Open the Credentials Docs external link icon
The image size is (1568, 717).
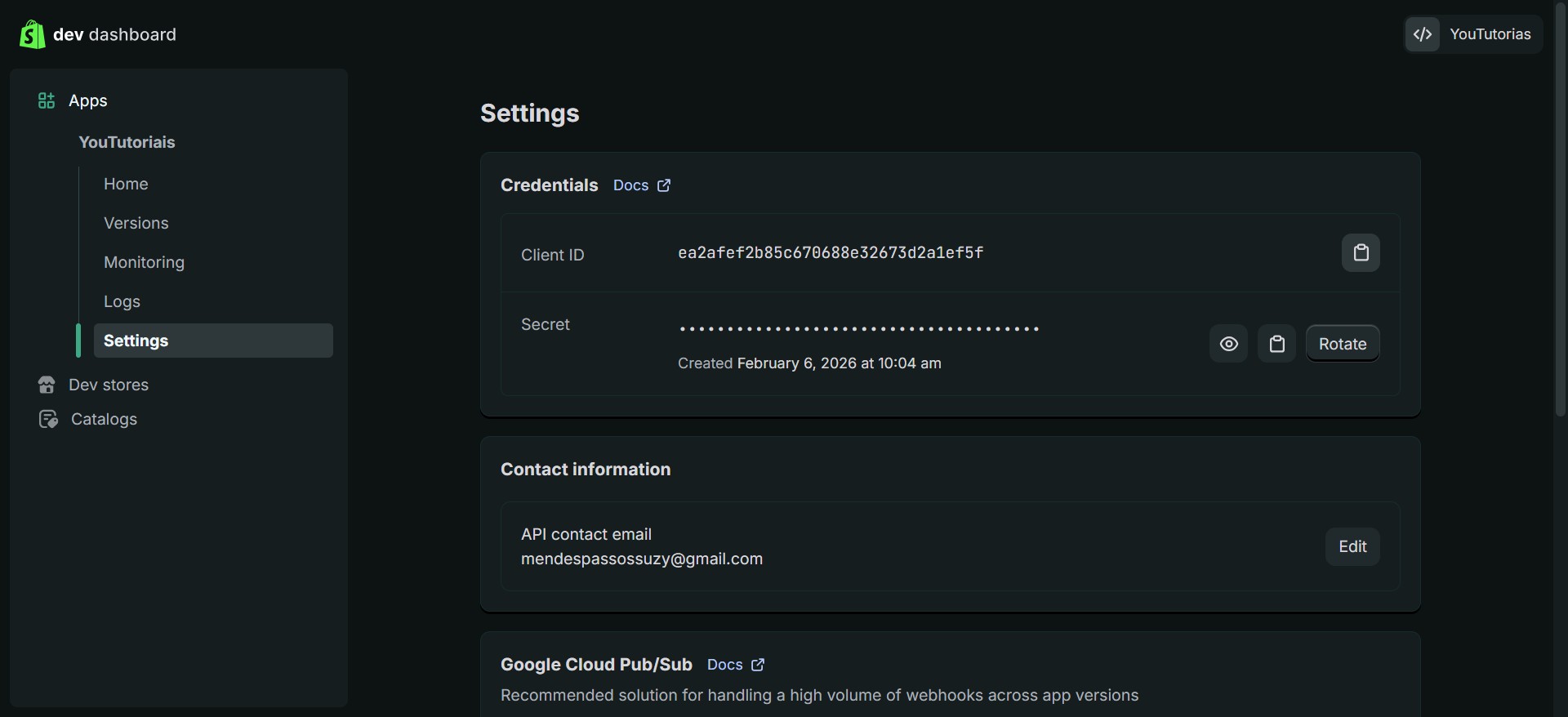coord(664,185)
